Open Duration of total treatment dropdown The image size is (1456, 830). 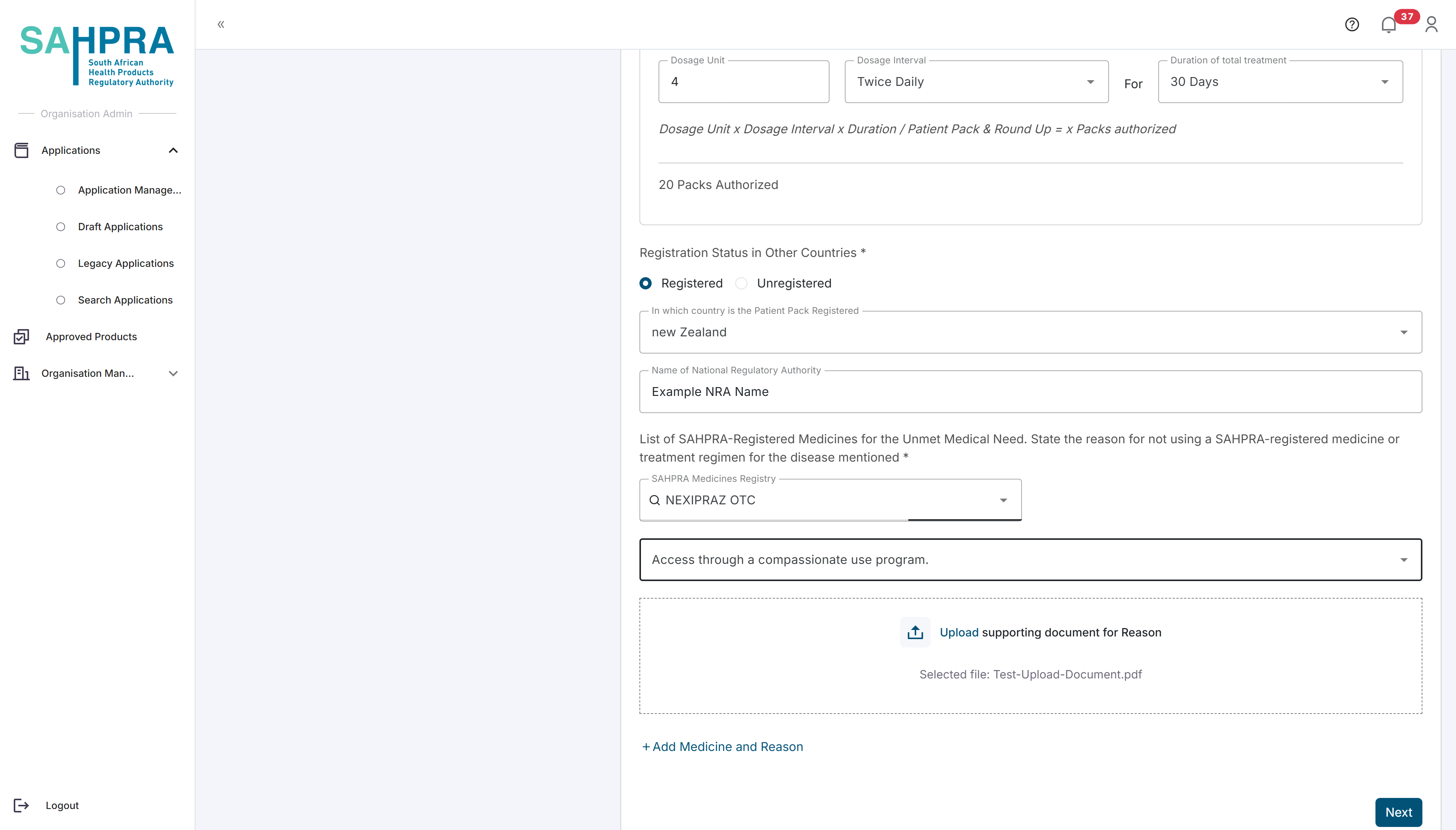[x=1280, y=82]
